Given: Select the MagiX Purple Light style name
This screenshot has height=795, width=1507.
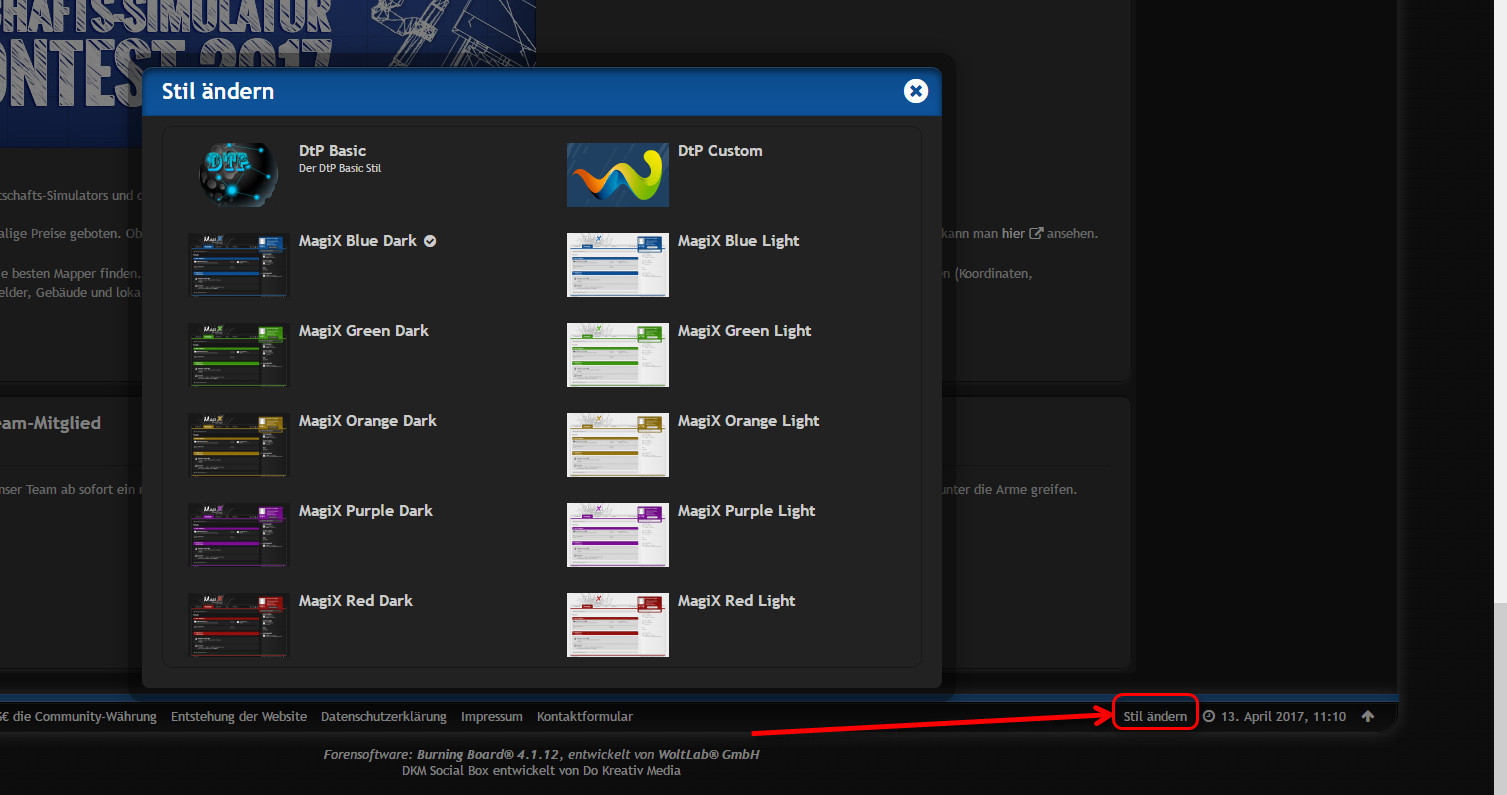Looking at the screenshot, I should point(746,511).
